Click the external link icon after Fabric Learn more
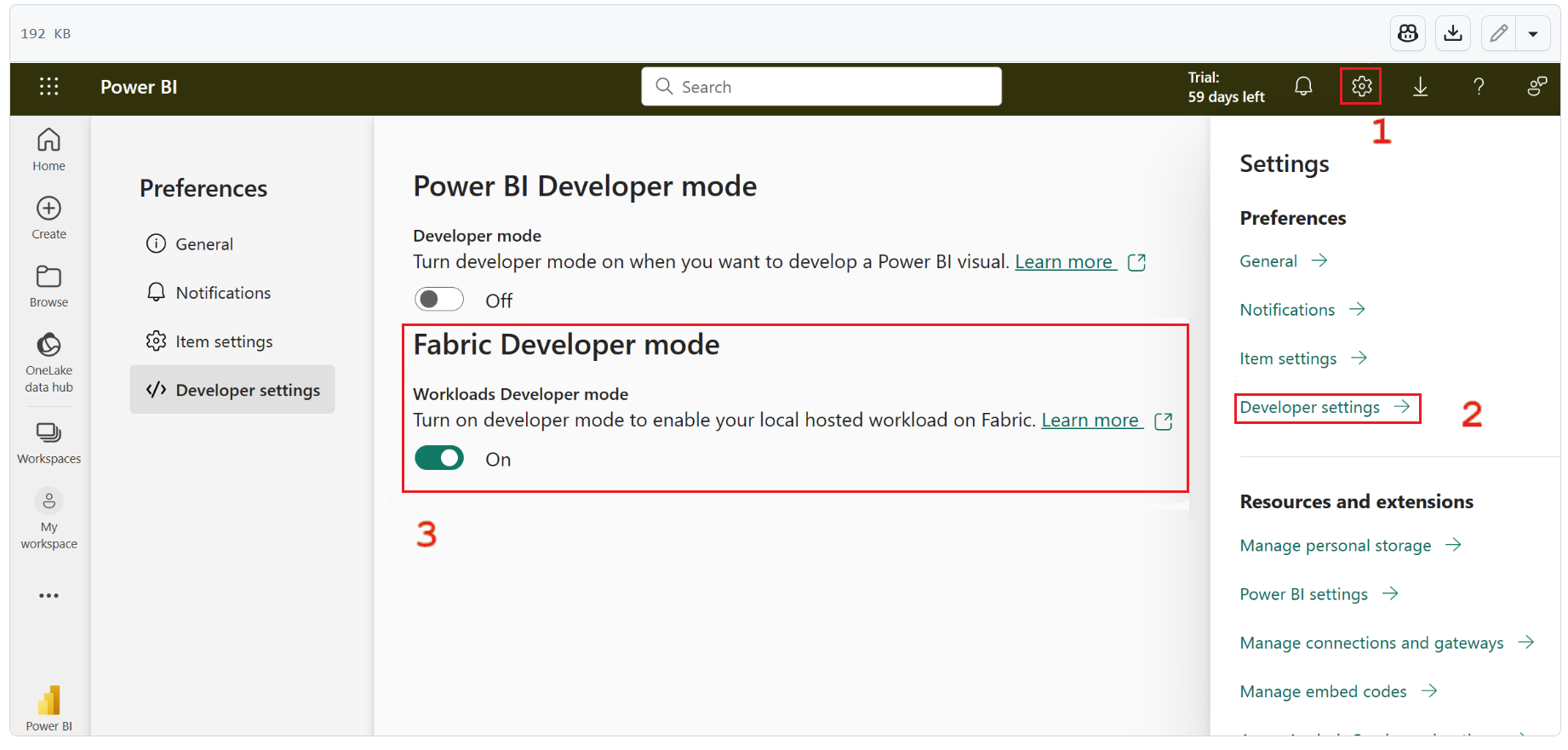The width and height of the screenshot is (1568, 750). tap(1163, 421)
